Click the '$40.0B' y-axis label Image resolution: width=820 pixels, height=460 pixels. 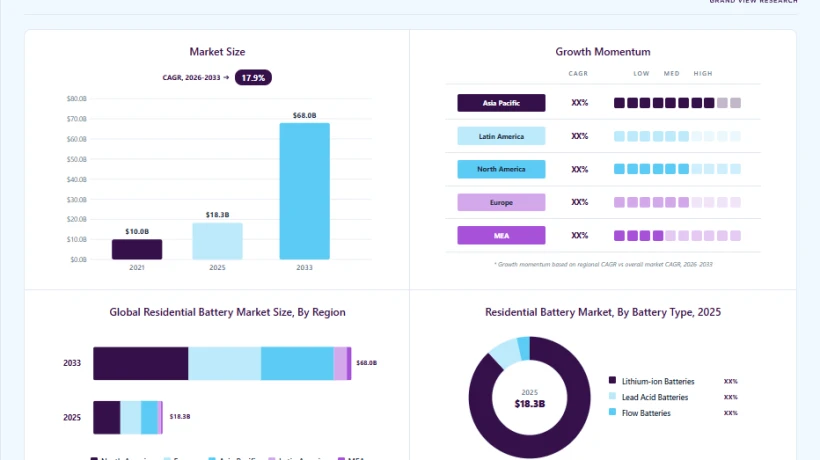tap(77, 179)
